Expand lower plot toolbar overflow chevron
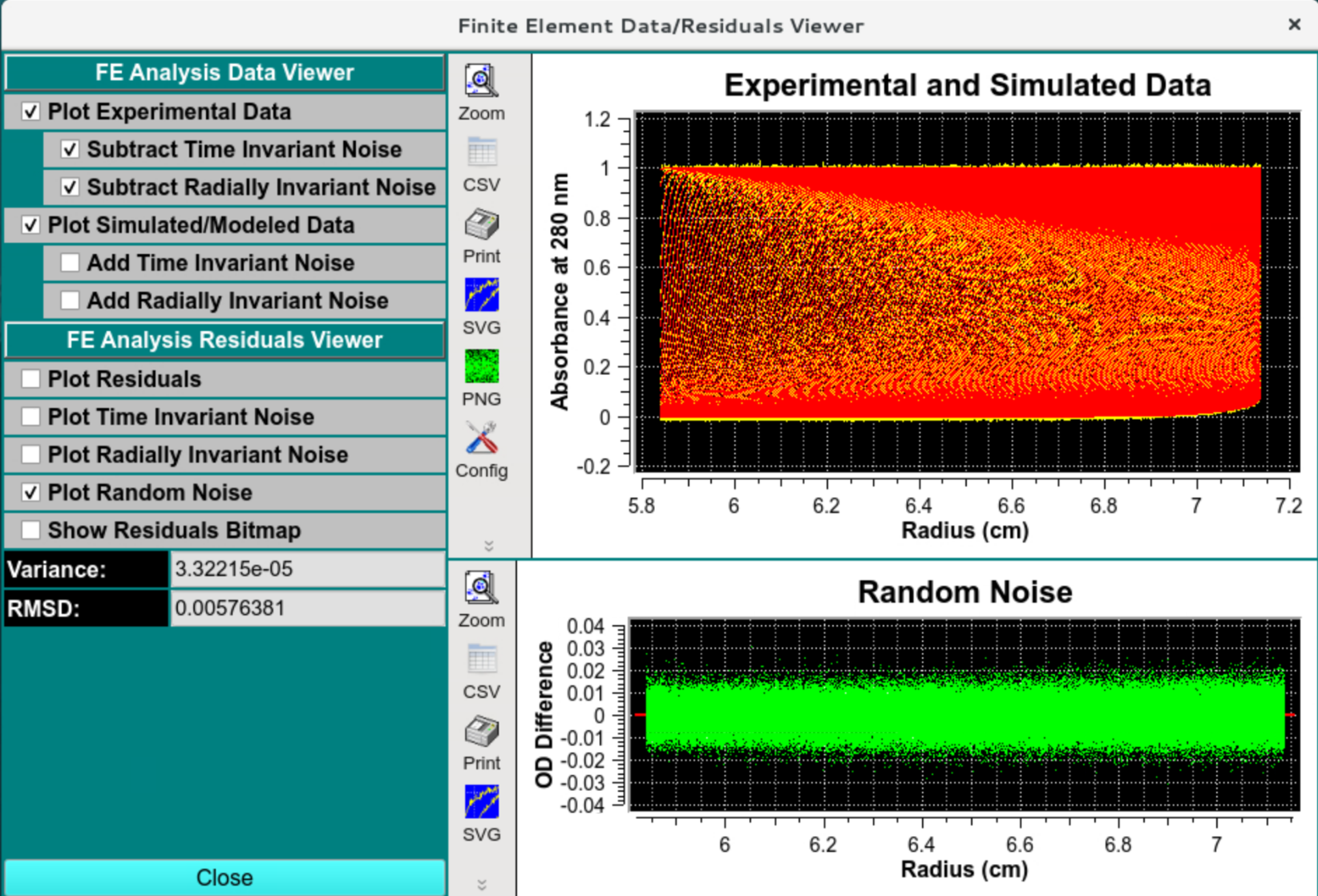 pos(482,885)
